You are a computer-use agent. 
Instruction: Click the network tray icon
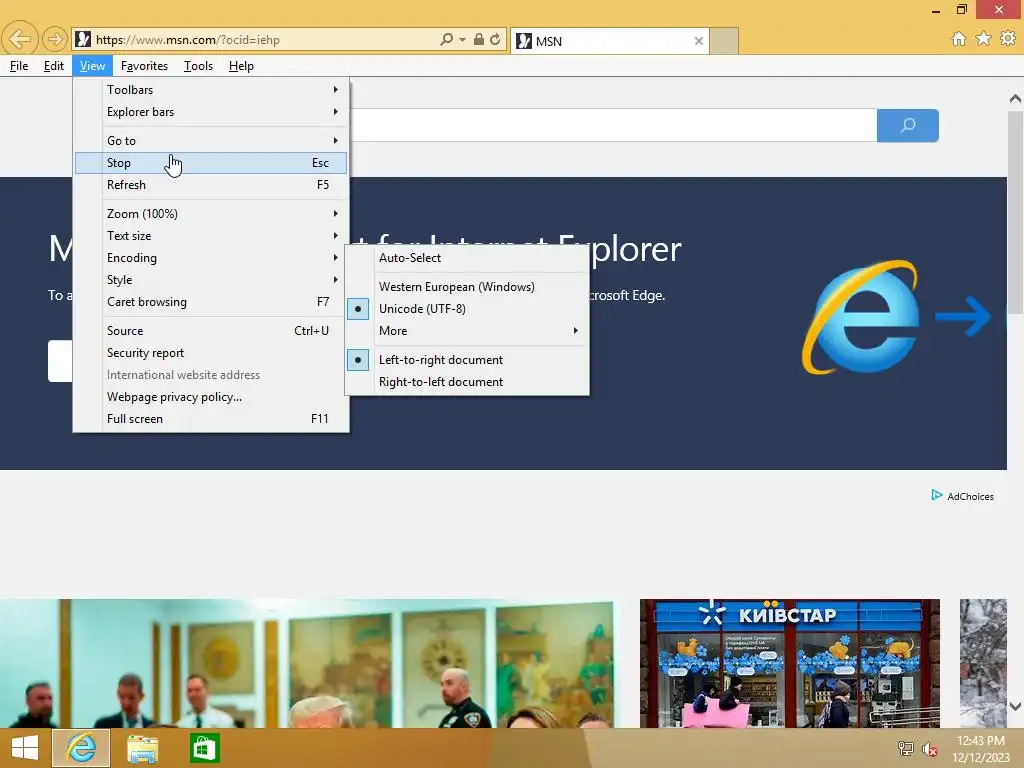pos(905,748)
